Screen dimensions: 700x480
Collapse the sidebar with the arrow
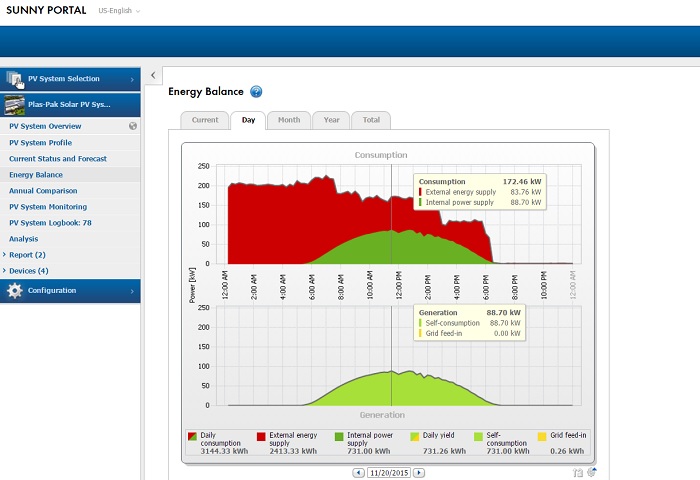[x=153, y=75]
